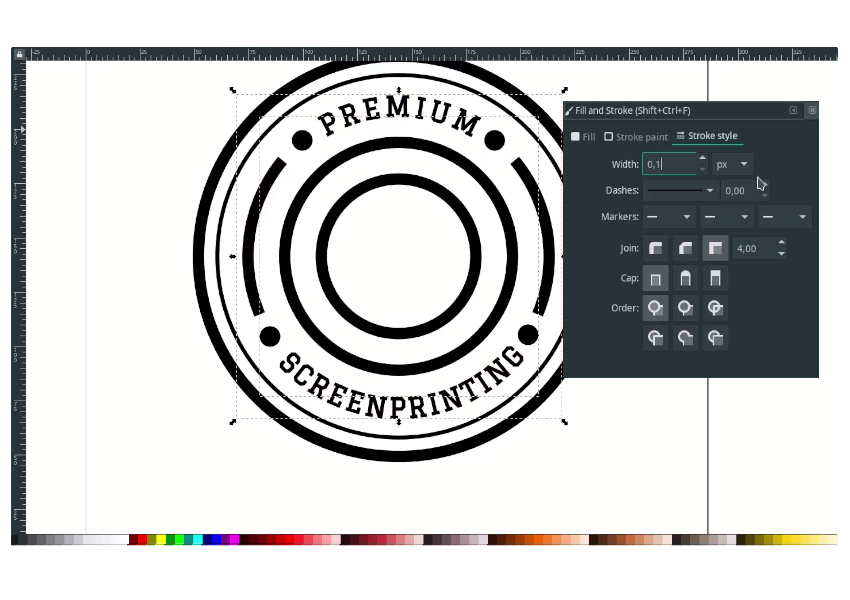Open the end Markers dropdown
Viewport: 850px width, 600px height.
point(785,217)
